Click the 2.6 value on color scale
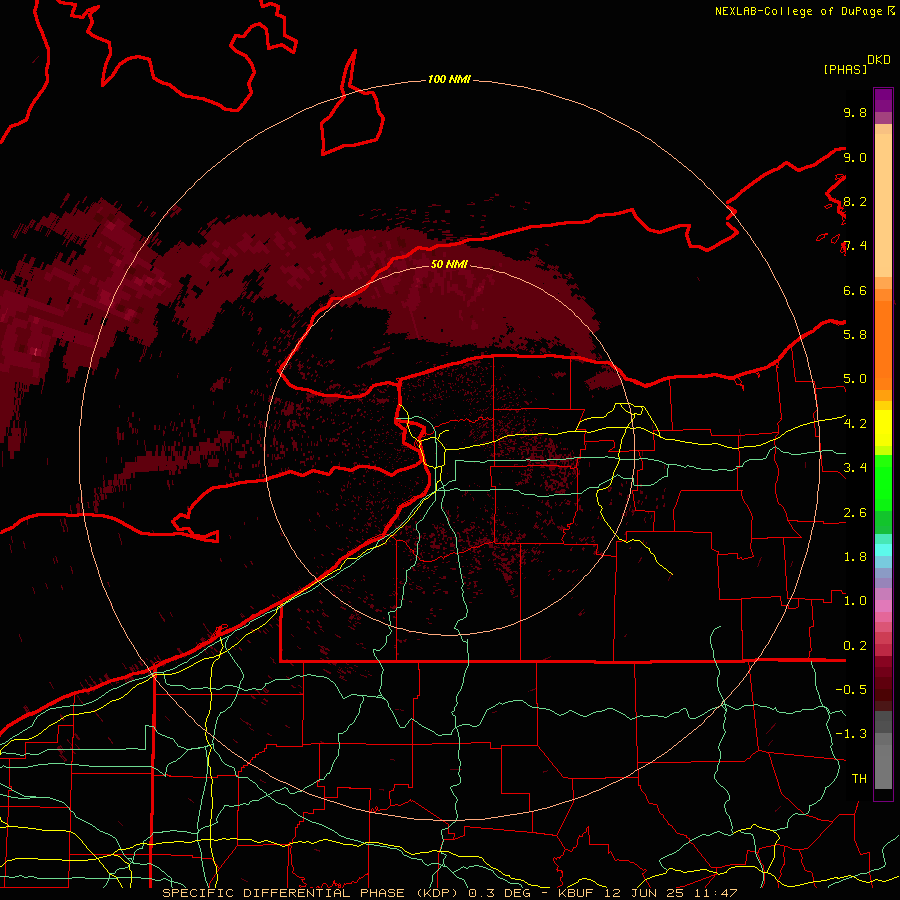The image size is (900, 900). pyautogui.click(x=855, y=513)
